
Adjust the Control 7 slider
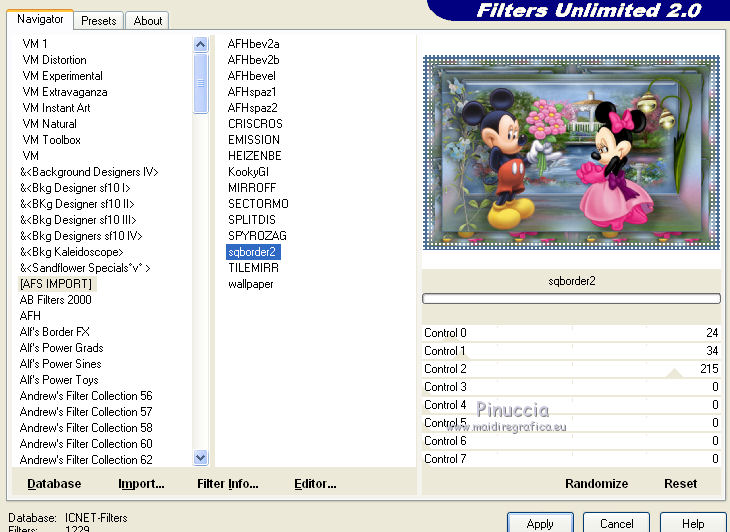(x=572, y=459)
